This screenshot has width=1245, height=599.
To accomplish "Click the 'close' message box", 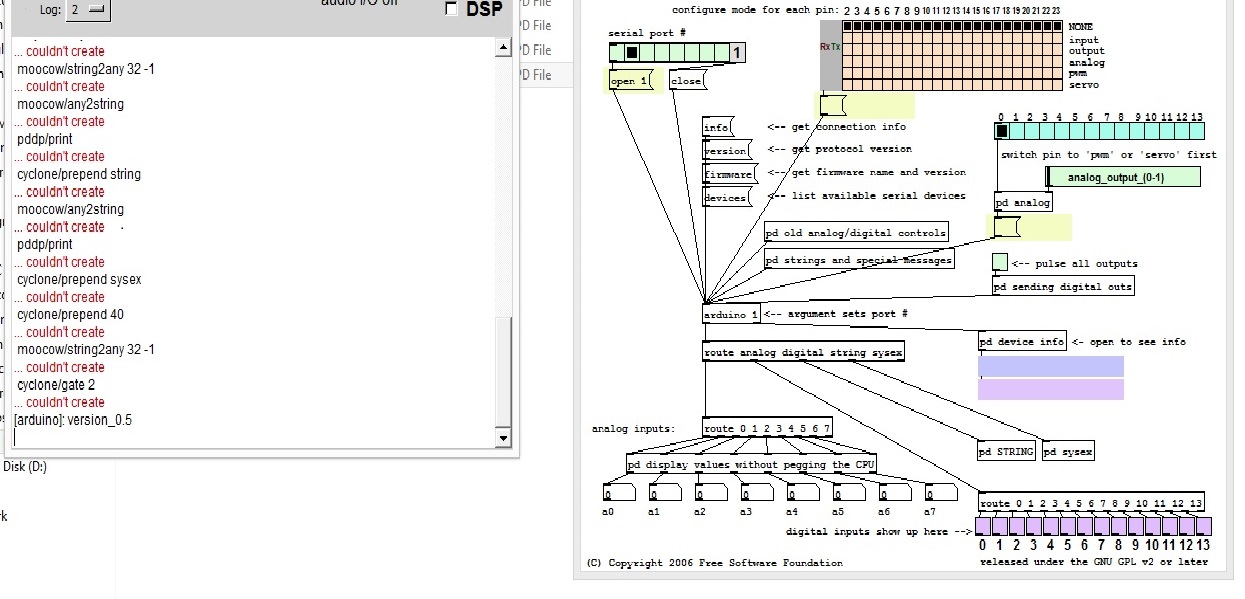I will 686,81.
